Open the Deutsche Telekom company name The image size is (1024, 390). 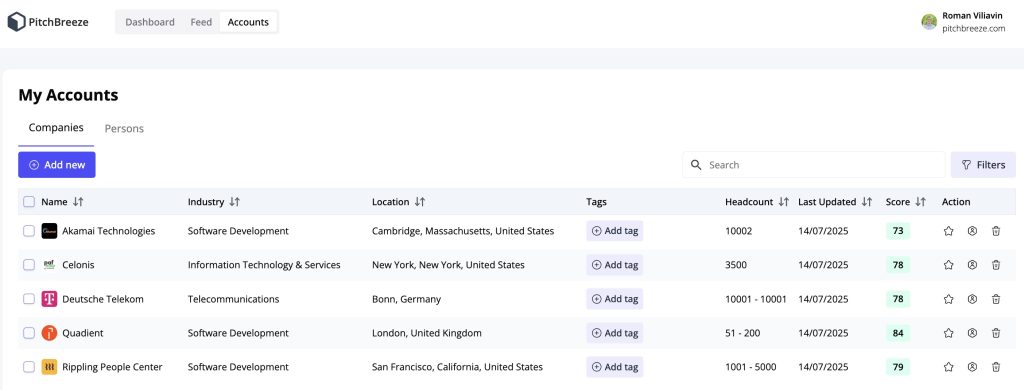tap(103, 299)
